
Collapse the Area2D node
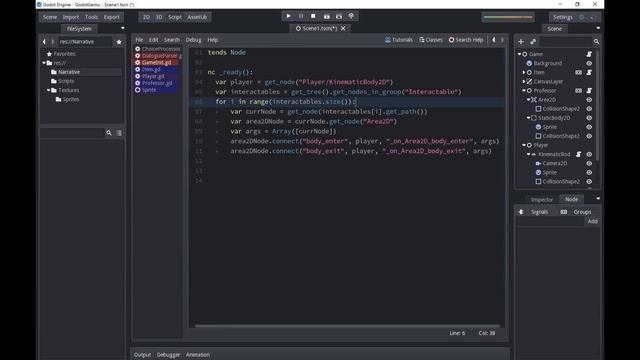(x=529, y=100)
